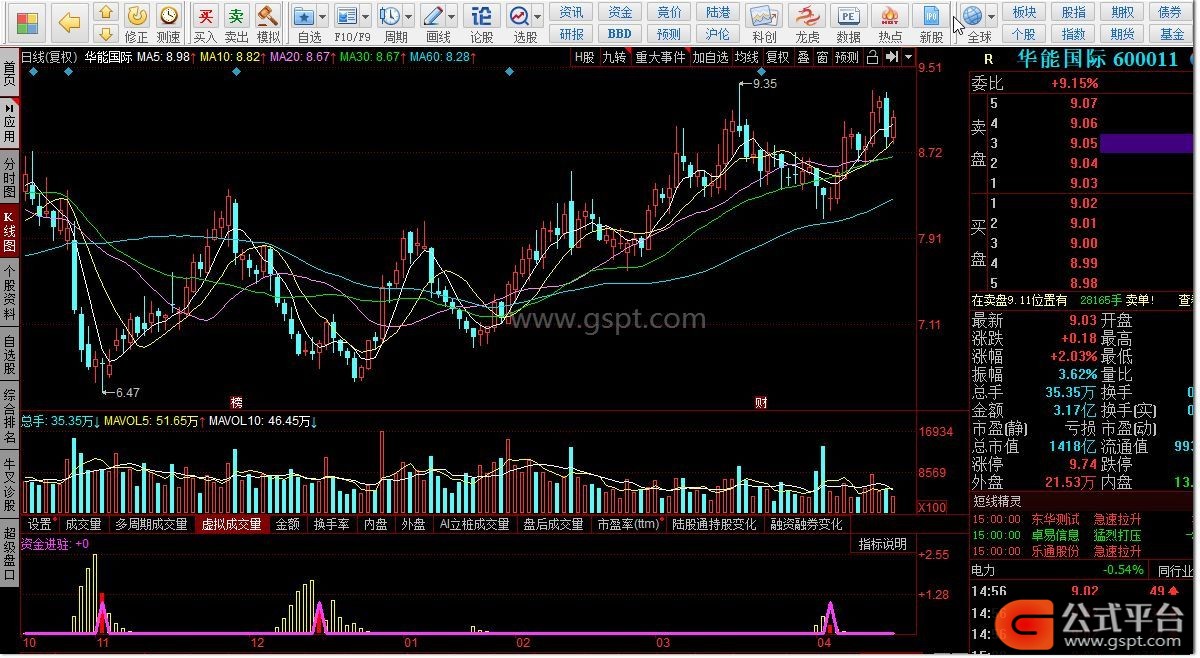Image resolution: width=1200 pixels, height=658 pixels.
Task: Click the 研报 toolbar button
Action: pyautogui.click(x=572, y=34)
